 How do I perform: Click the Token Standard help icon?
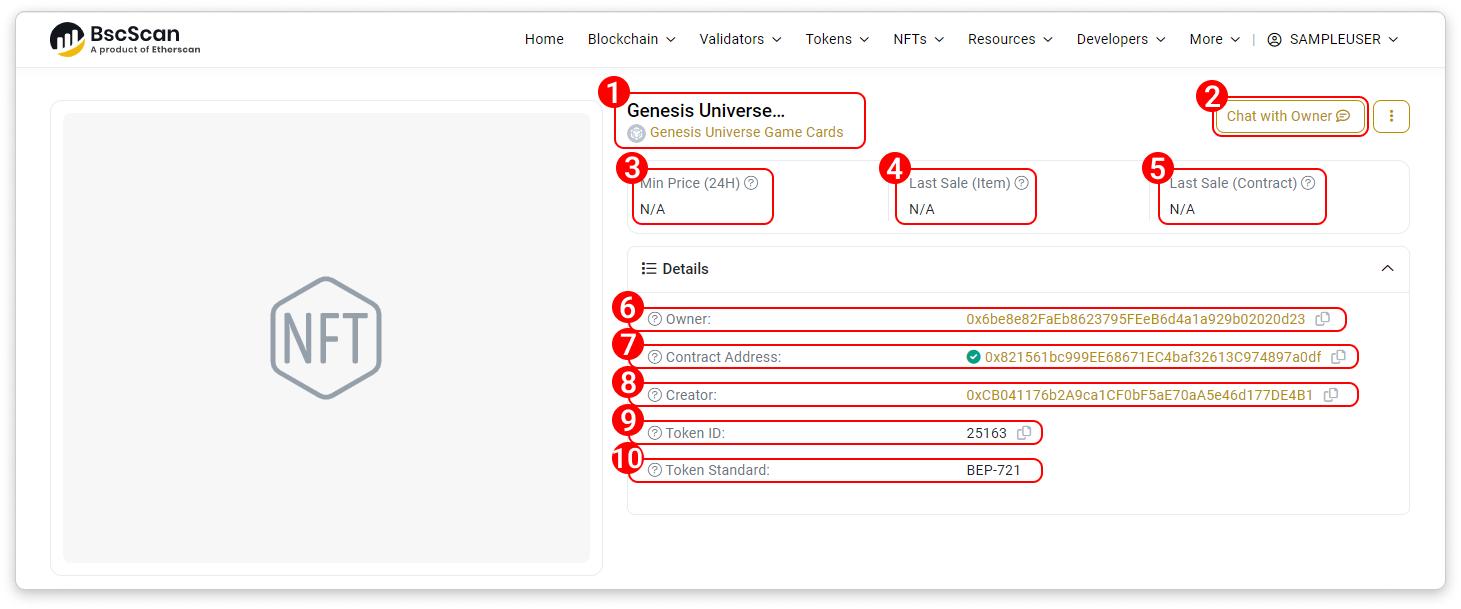[x=655, y=470]
